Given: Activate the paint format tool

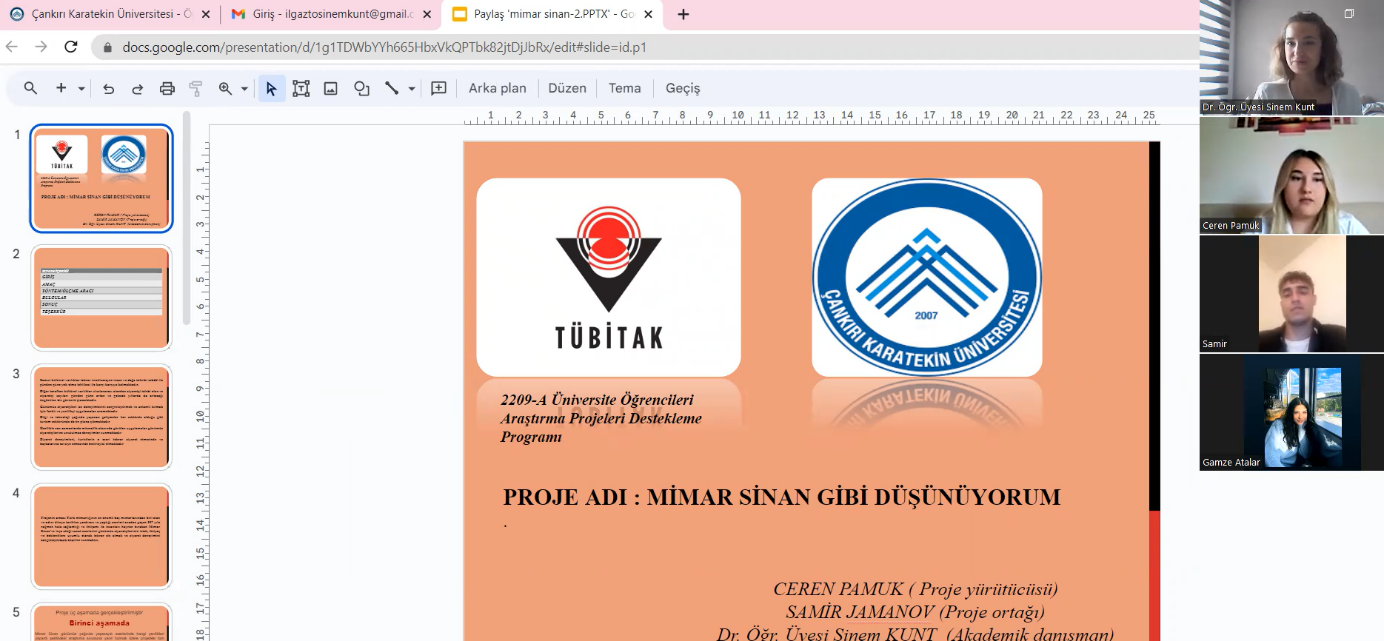Looking at the screenshot, I should point(196,88).
